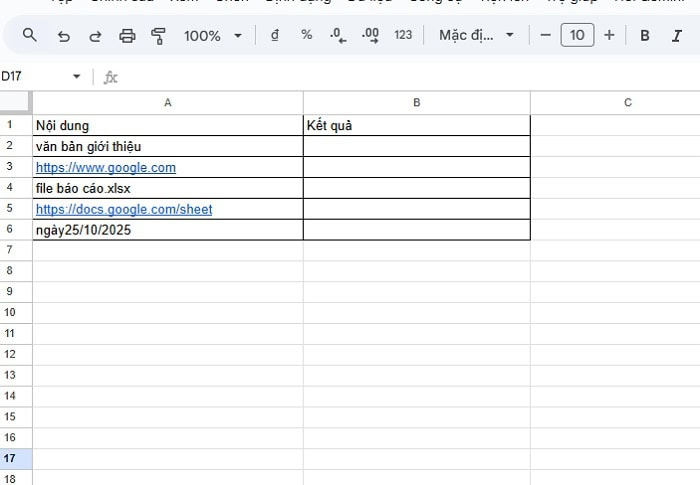Decrease decimal places icon
Viewport: 700px width, 485px height.
tap(338, 35)
